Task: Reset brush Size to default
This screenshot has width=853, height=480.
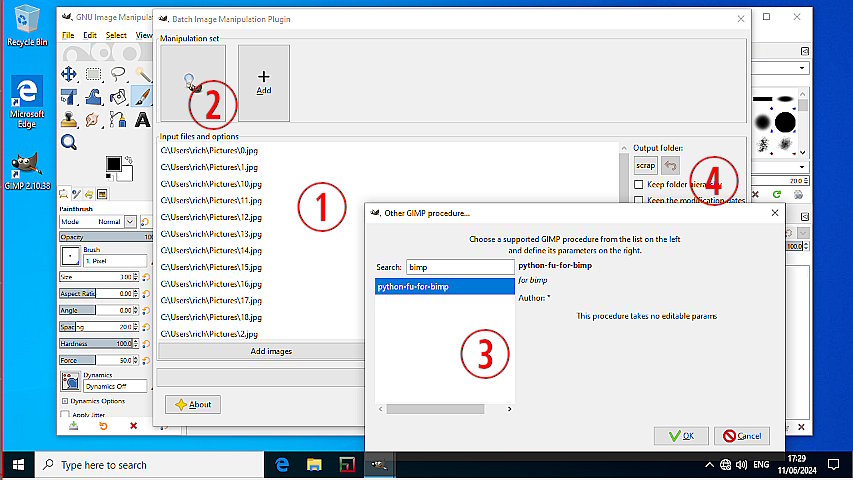Action: (146, 277)
